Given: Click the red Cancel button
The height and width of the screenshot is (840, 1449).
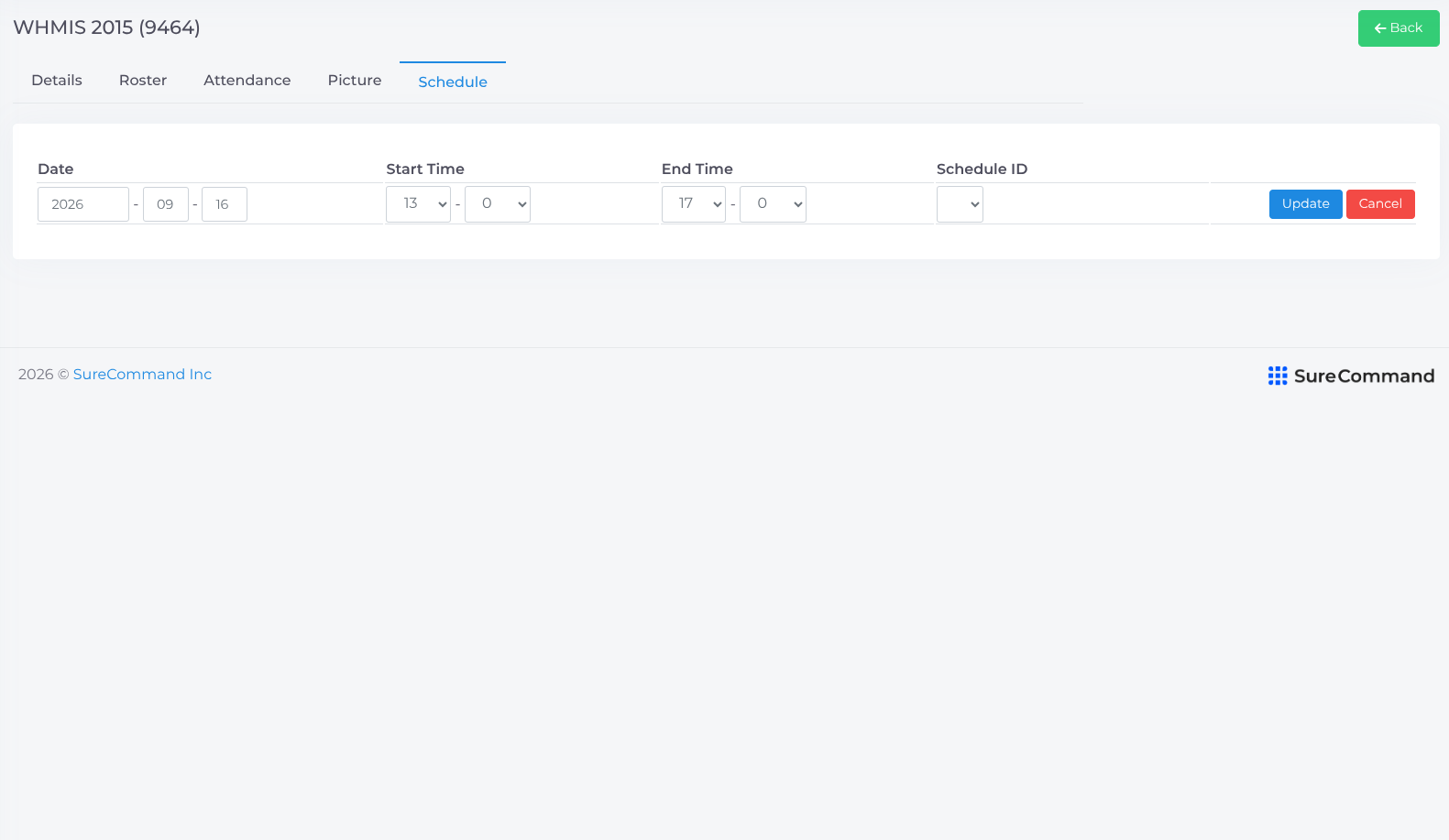Looking at the screenshot, I should (1380, 204).
